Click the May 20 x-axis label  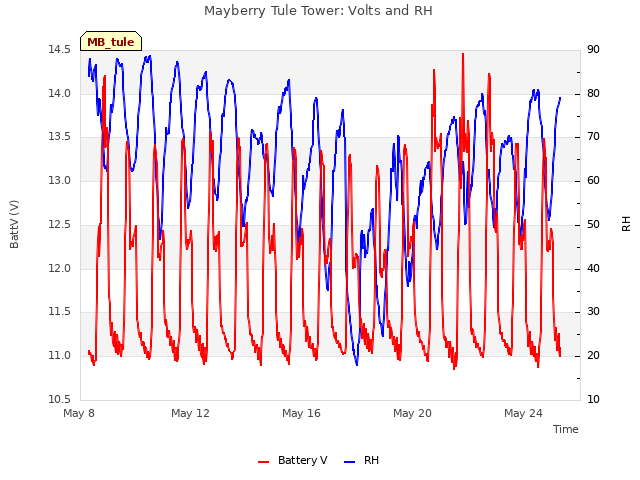pos(412,413)
